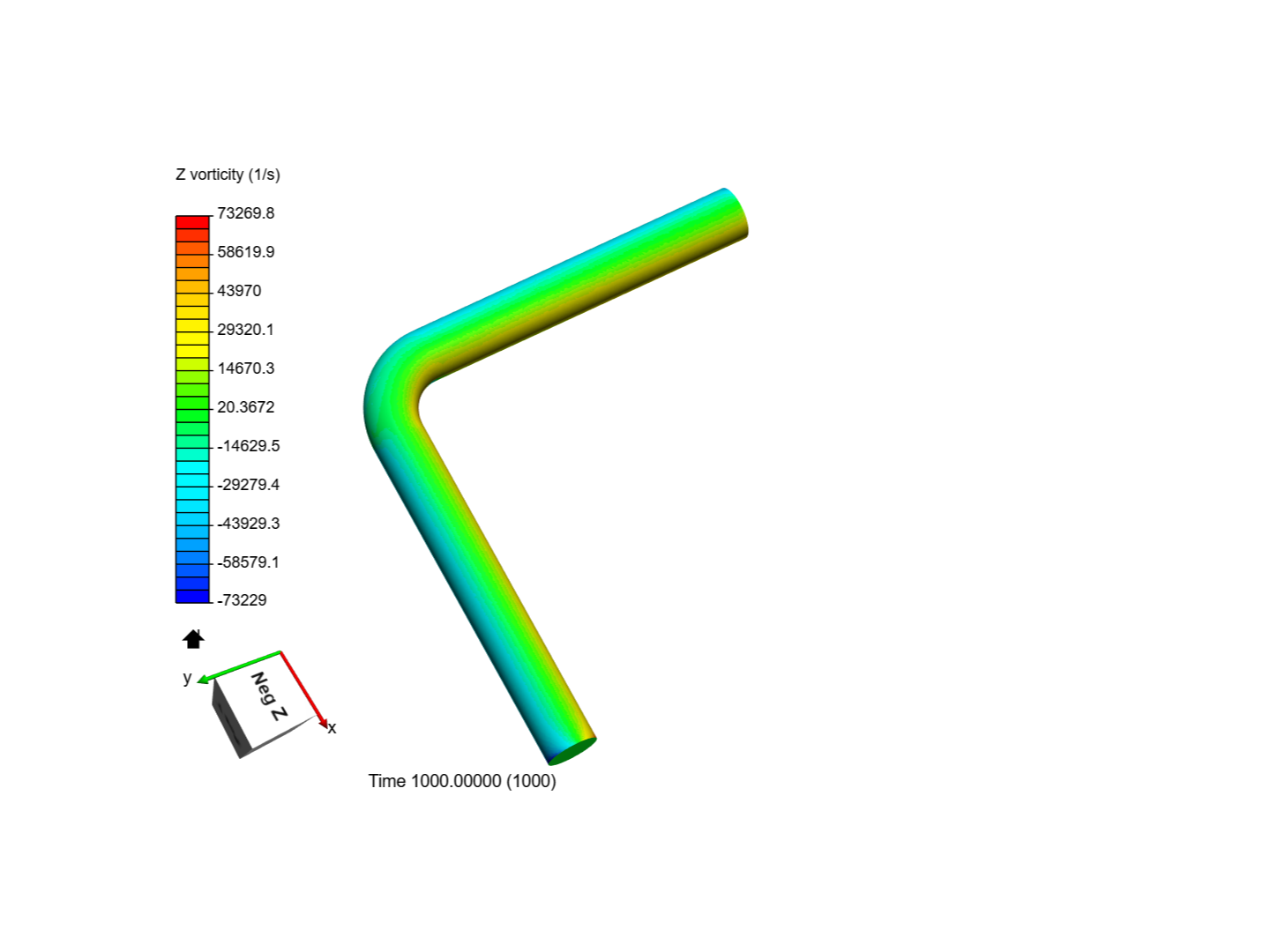This screenshot has width=1270, height=952.
Task: Click the legend value -43929.3
Action: 249,524
